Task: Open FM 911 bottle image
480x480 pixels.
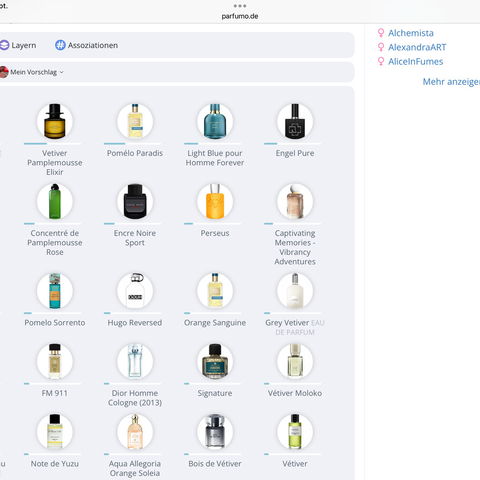Action: [55, 361]
